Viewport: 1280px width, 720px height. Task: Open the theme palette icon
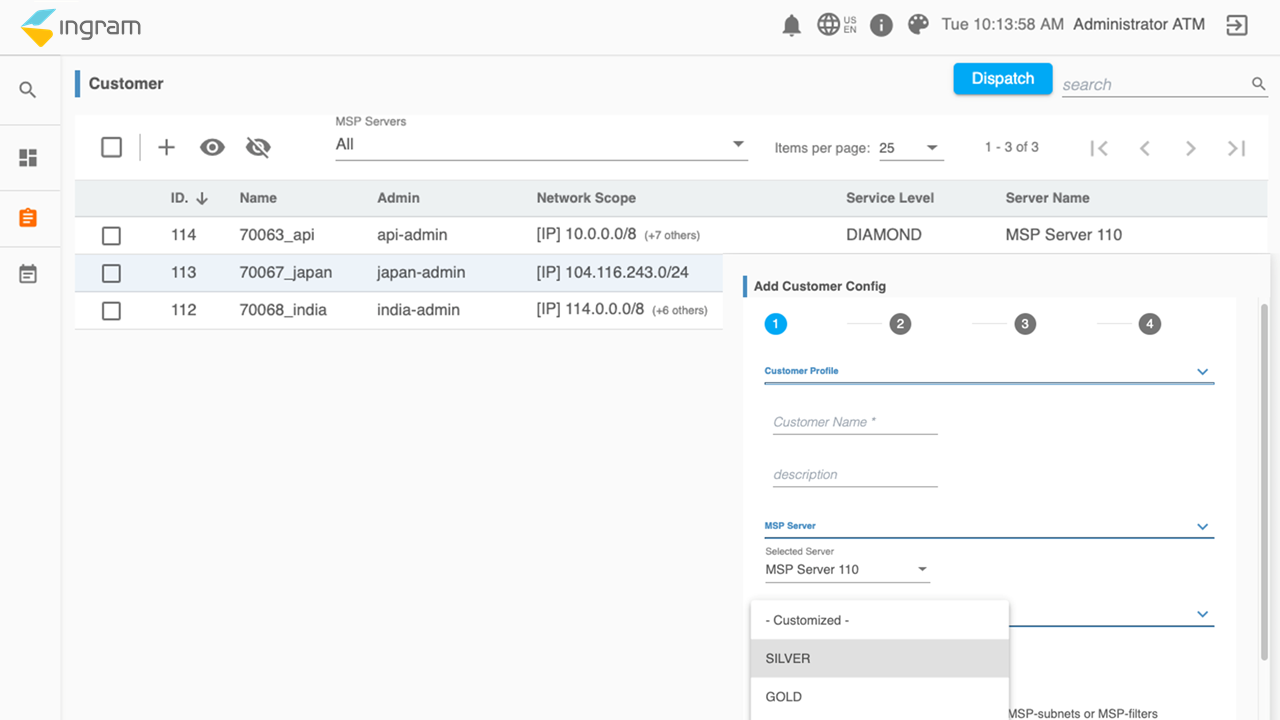[918, 25]
